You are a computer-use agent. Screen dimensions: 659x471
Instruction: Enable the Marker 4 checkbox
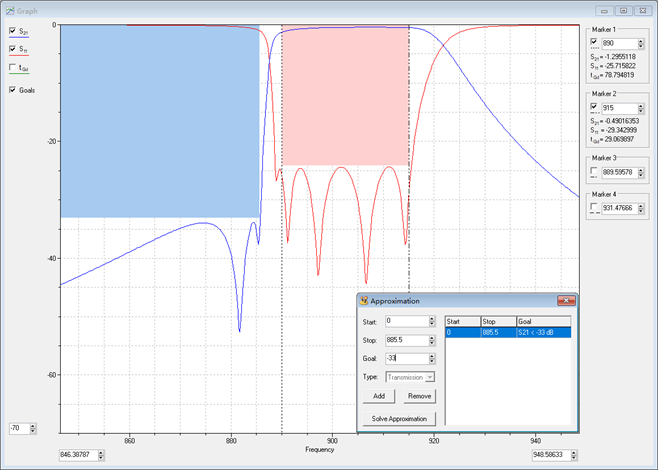(595, 207)
